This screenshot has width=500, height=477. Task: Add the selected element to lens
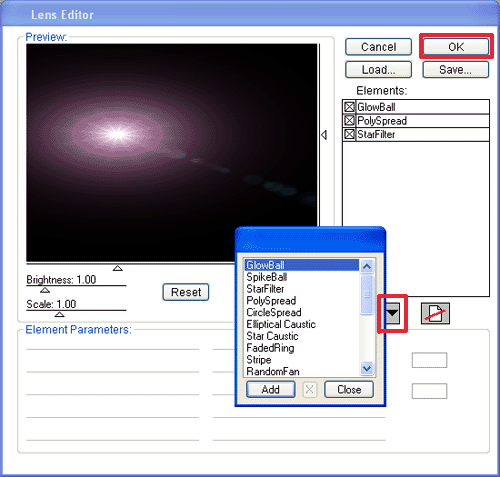[x=271, y=389]
